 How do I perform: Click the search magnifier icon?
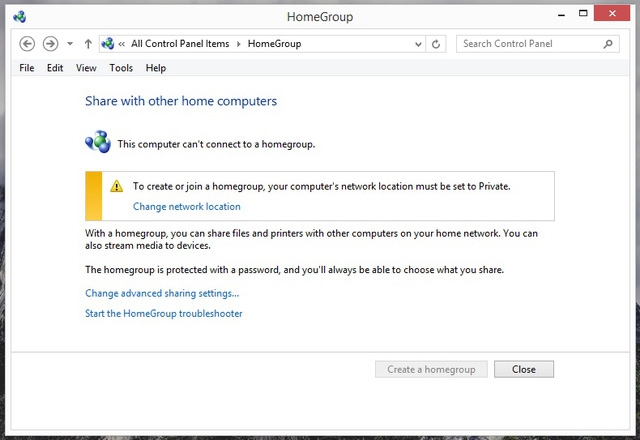608,44
